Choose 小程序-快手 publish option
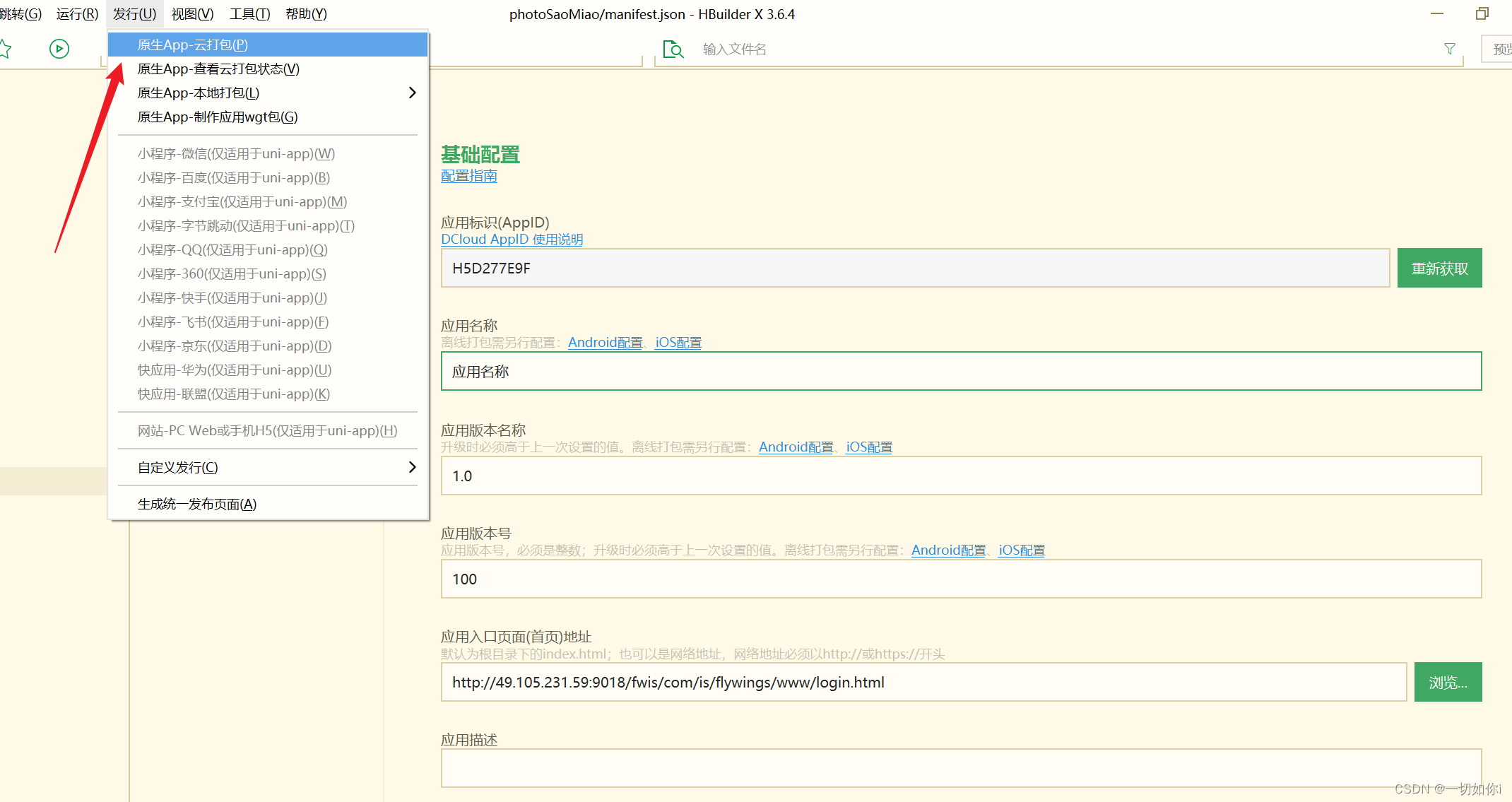 tap(268, 297)
